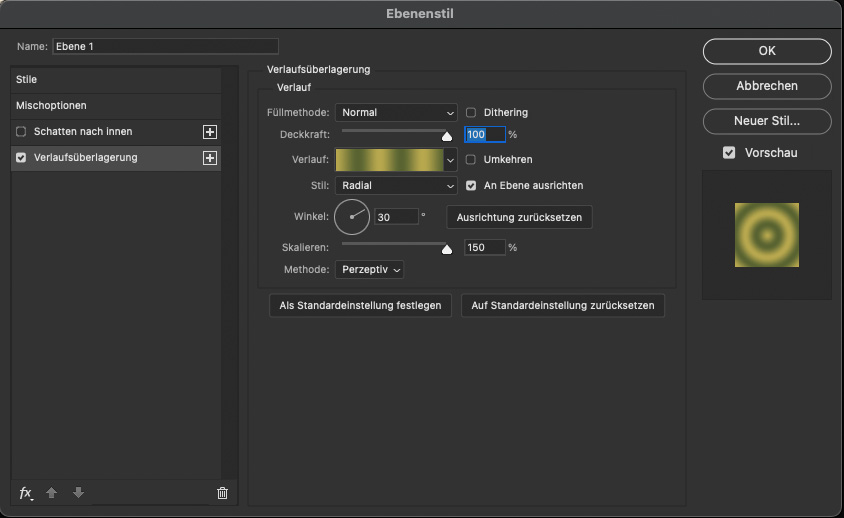This screenshot has width=844, height=518.
Task: Enable Schatten nach innen checkbox
Action: coord(21,131)
